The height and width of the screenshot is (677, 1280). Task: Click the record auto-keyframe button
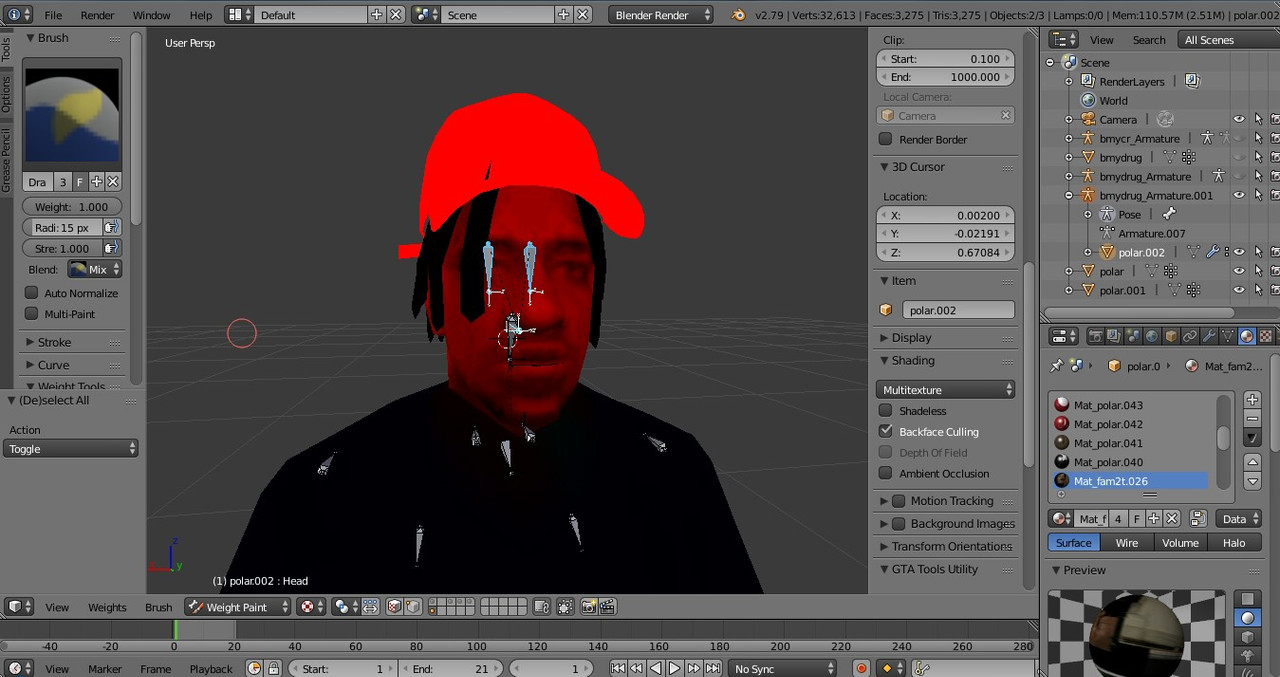pyautogui.click(x=861, y=668)
